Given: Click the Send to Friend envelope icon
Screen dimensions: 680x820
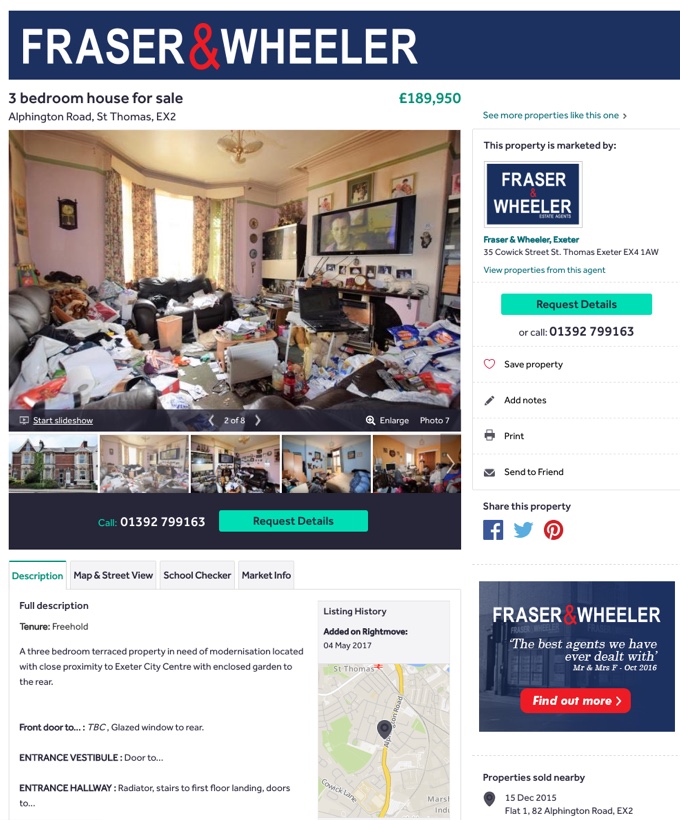Looking at the screenshot, I should [x=490, y=472].
